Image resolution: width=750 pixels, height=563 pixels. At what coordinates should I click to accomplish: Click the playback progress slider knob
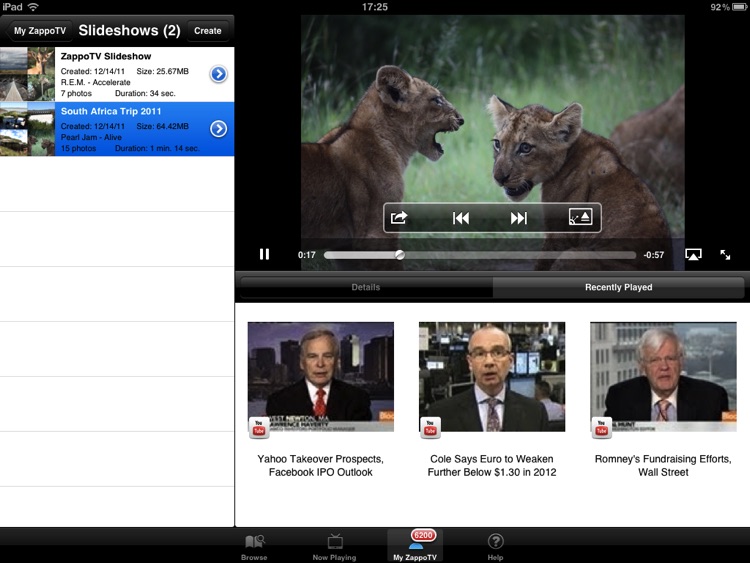pyautogui.click(x=400, y=255)
